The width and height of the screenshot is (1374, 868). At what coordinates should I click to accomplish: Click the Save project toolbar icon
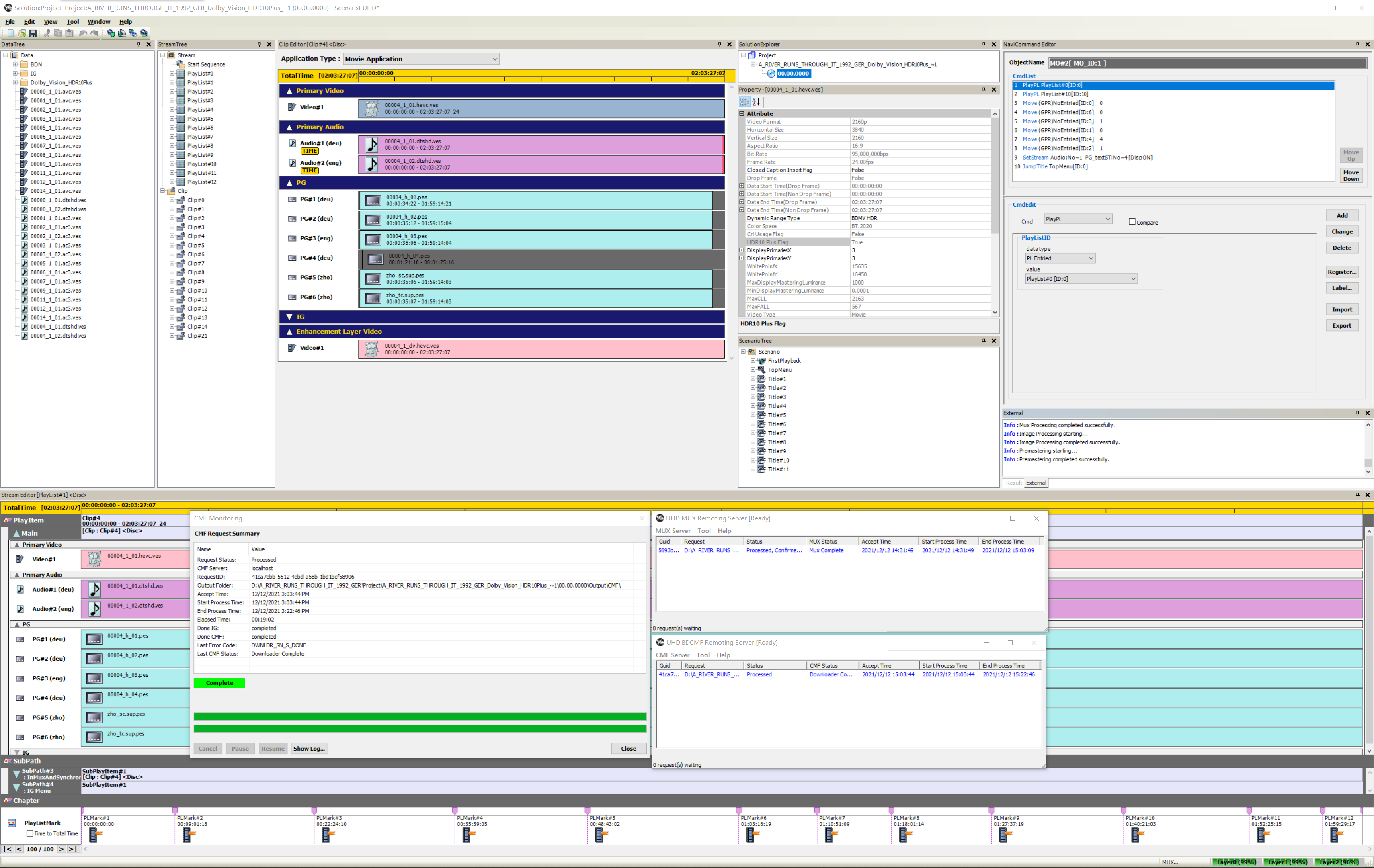[x=33, y=34]
